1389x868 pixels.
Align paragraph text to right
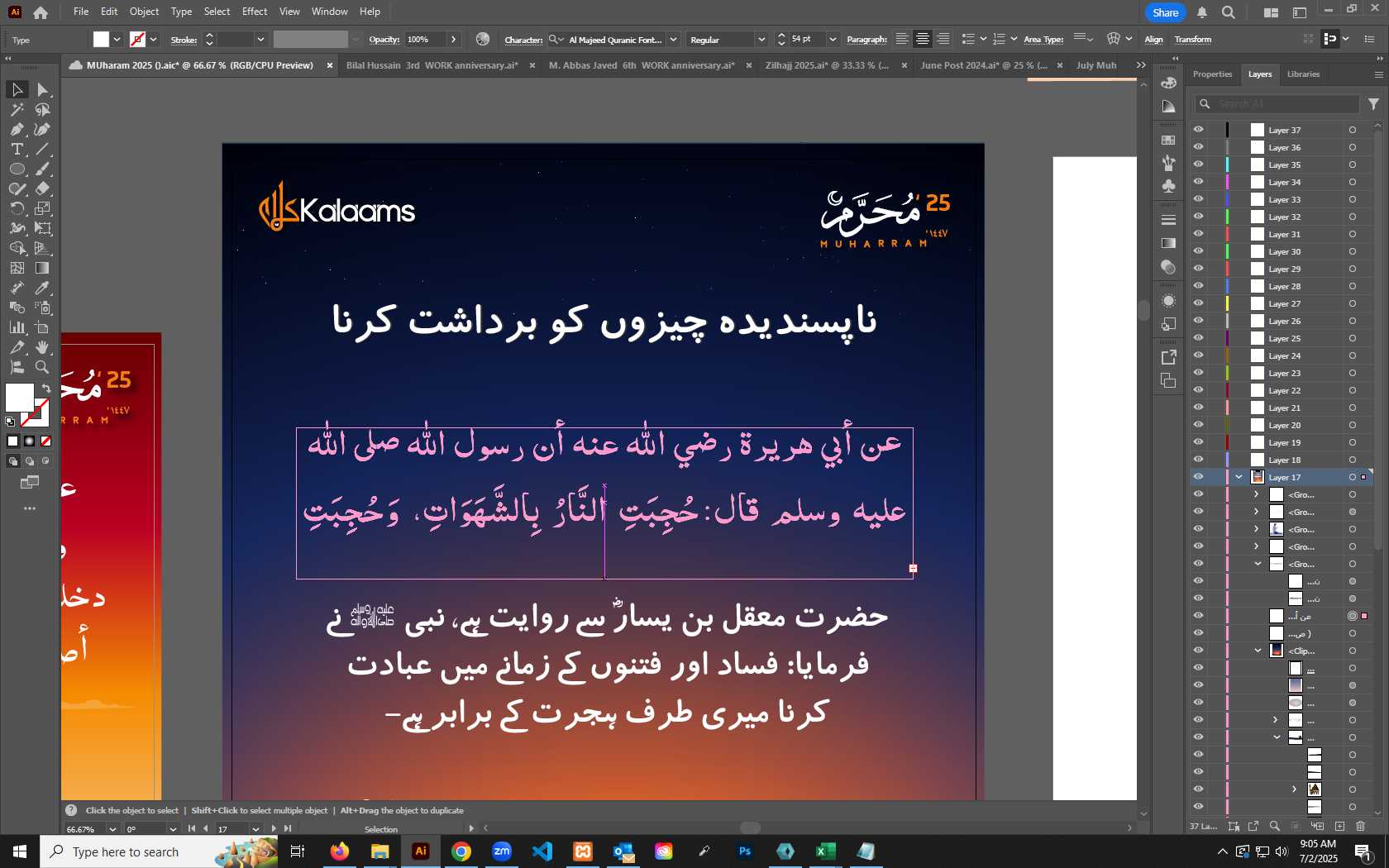943,39
